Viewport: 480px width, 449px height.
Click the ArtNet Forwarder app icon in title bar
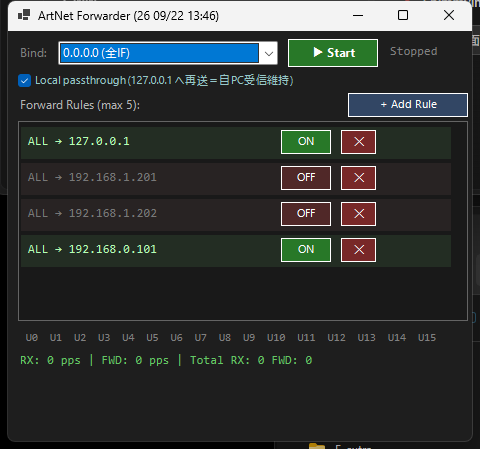(24, 15)
